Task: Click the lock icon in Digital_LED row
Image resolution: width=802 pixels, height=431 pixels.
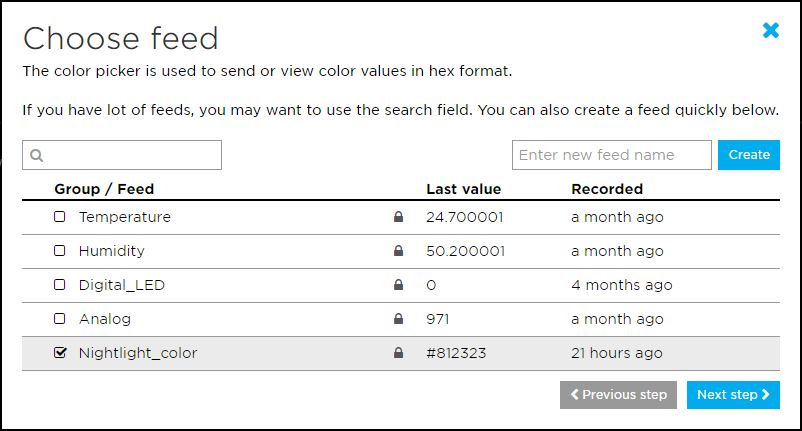Action: tap(399, 285)
